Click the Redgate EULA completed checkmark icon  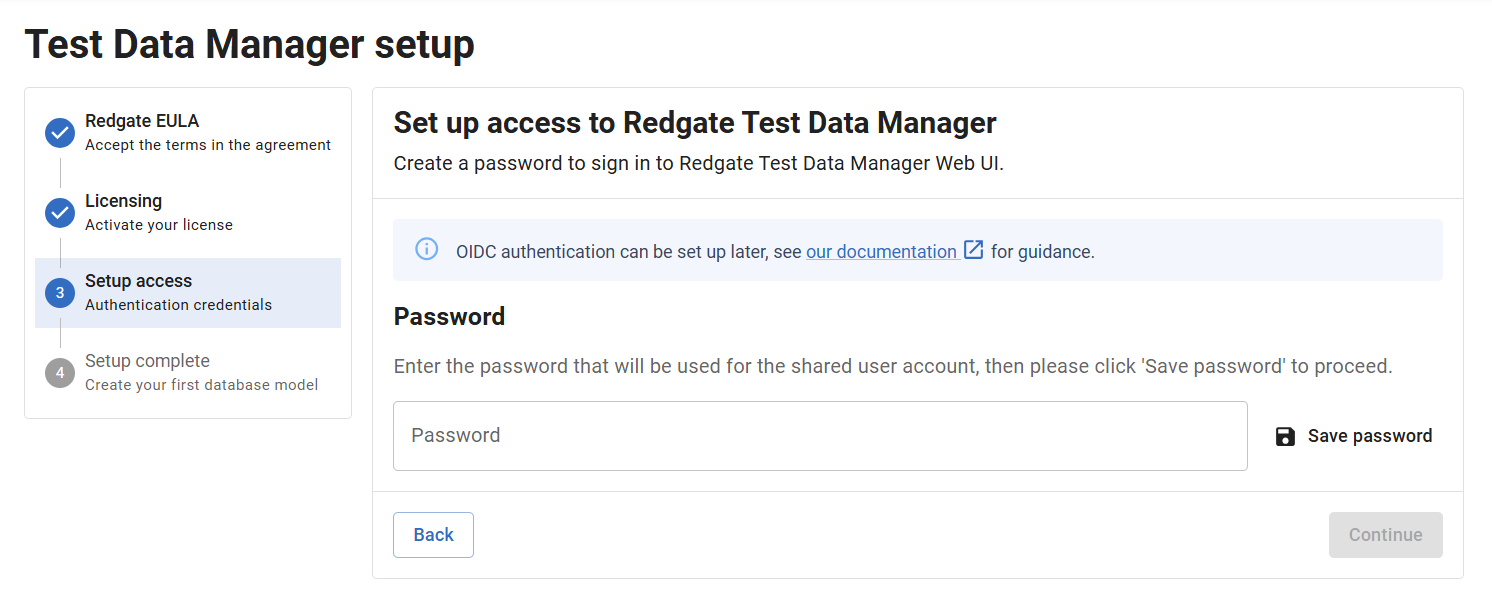pyautogui.click(x=60, y=132)
